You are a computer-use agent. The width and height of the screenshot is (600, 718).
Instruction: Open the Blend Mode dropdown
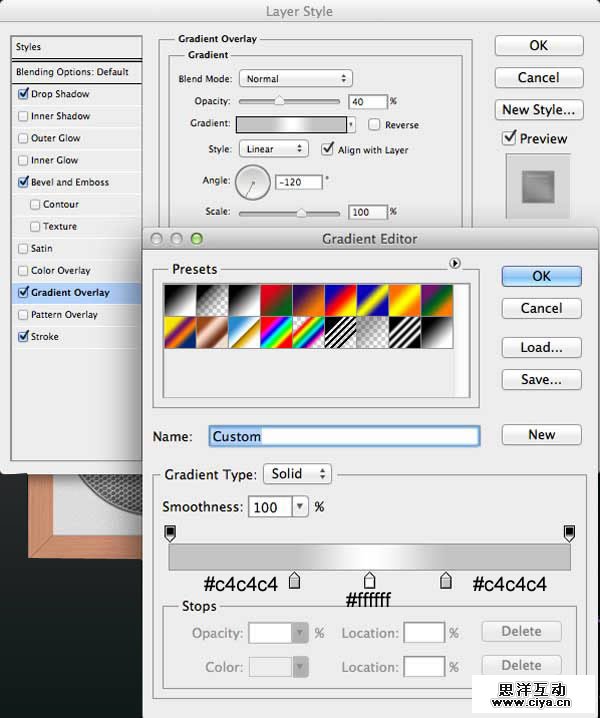point(295,78)
